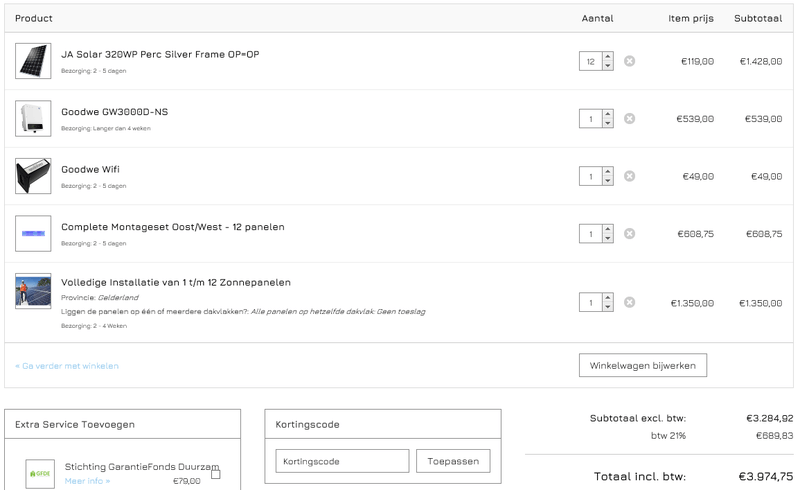Decrease quantity of Goodwe GW3000D-NS

[608, 123]
